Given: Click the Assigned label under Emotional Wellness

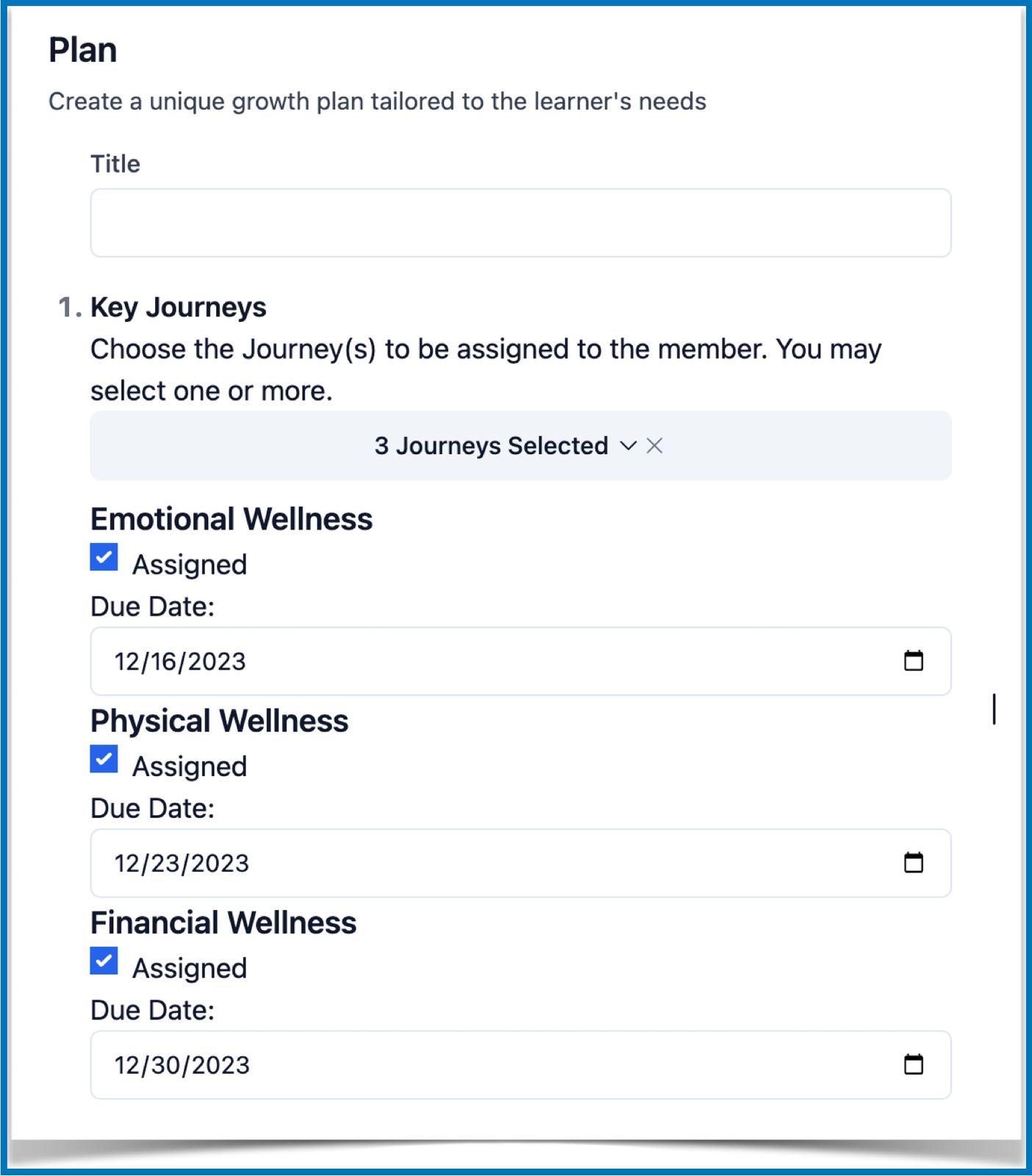Looking at the screenshot, I should click(190, 564).
